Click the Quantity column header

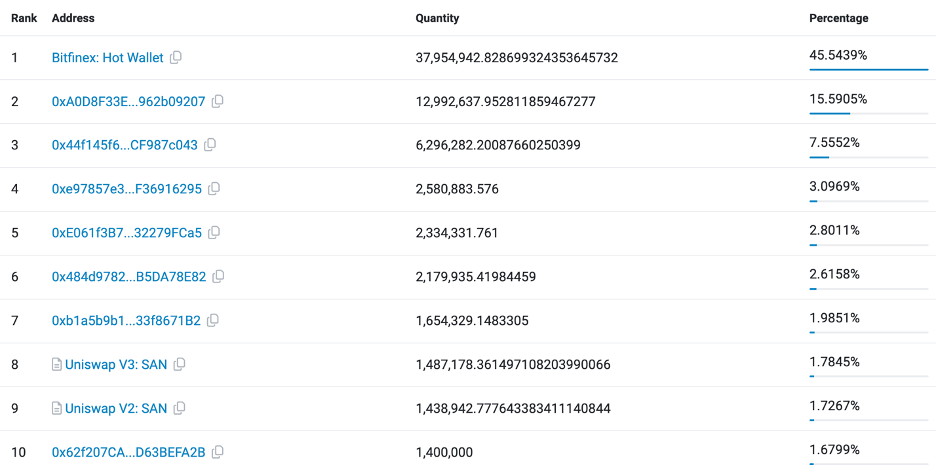pyautogui.click(x=437, y=19)
